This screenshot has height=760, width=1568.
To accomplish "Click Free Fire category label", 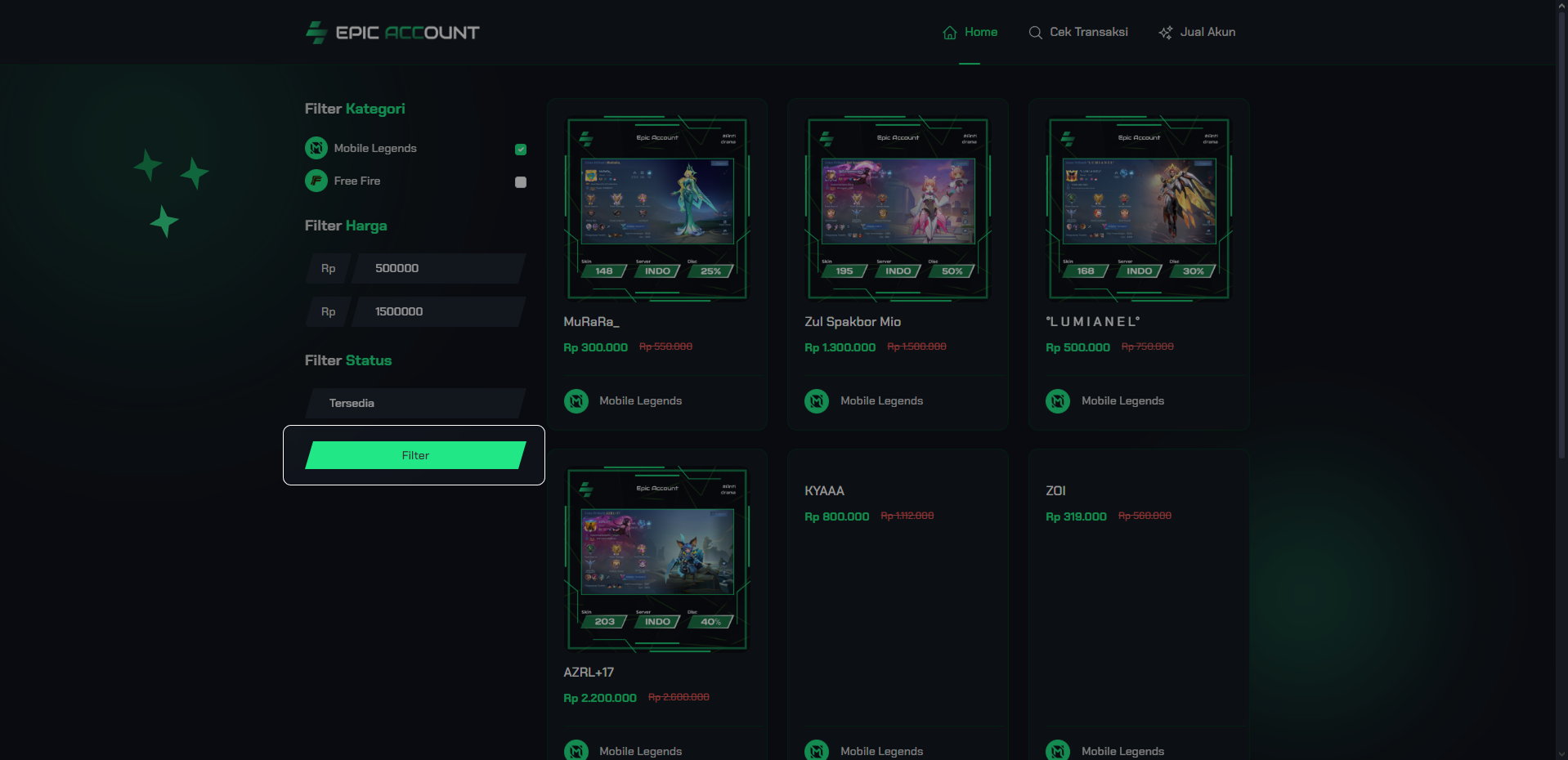I will point(357,181).
